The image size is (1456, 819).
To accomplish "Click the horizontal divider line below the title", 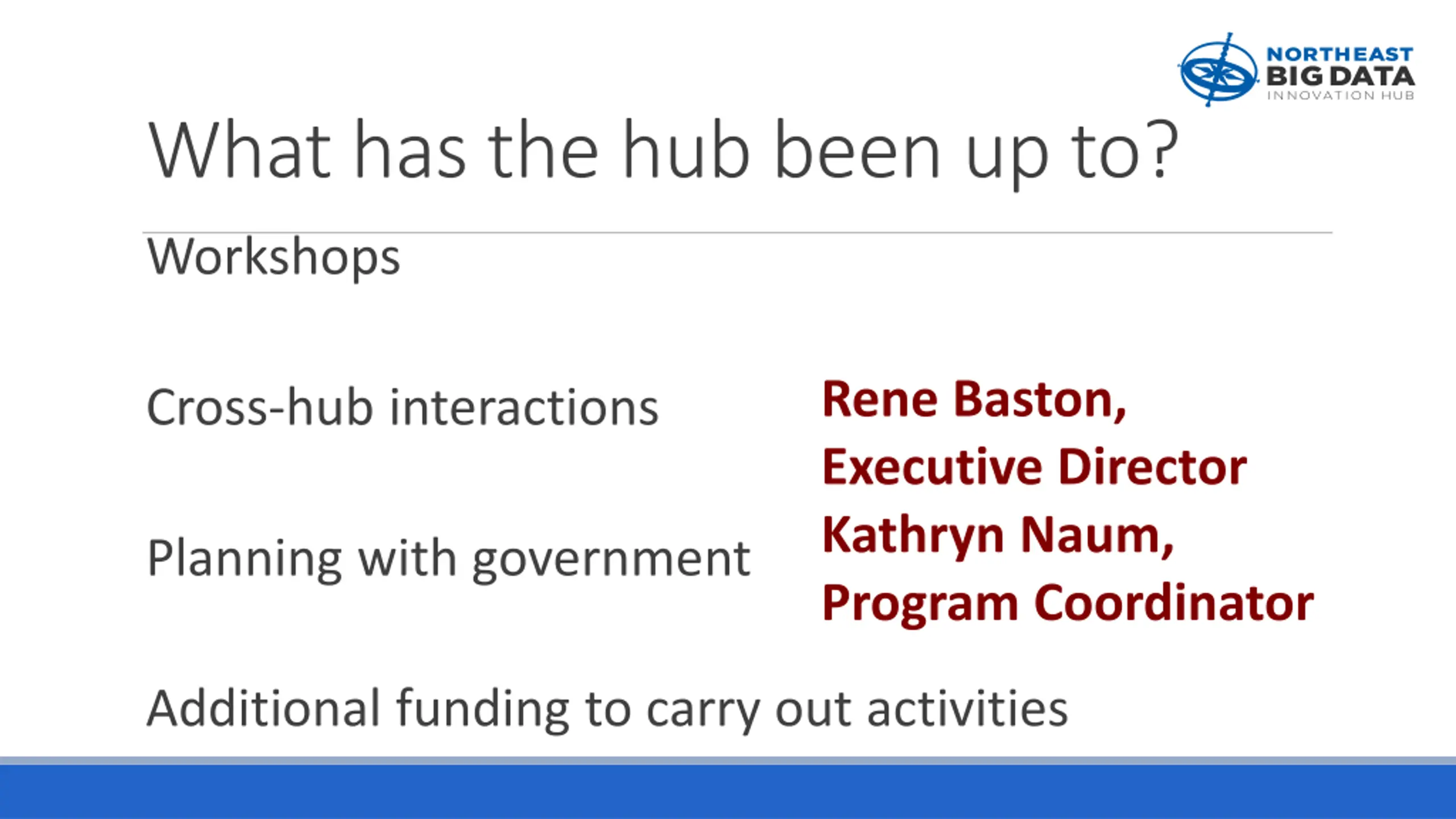I will click(737, 233).
